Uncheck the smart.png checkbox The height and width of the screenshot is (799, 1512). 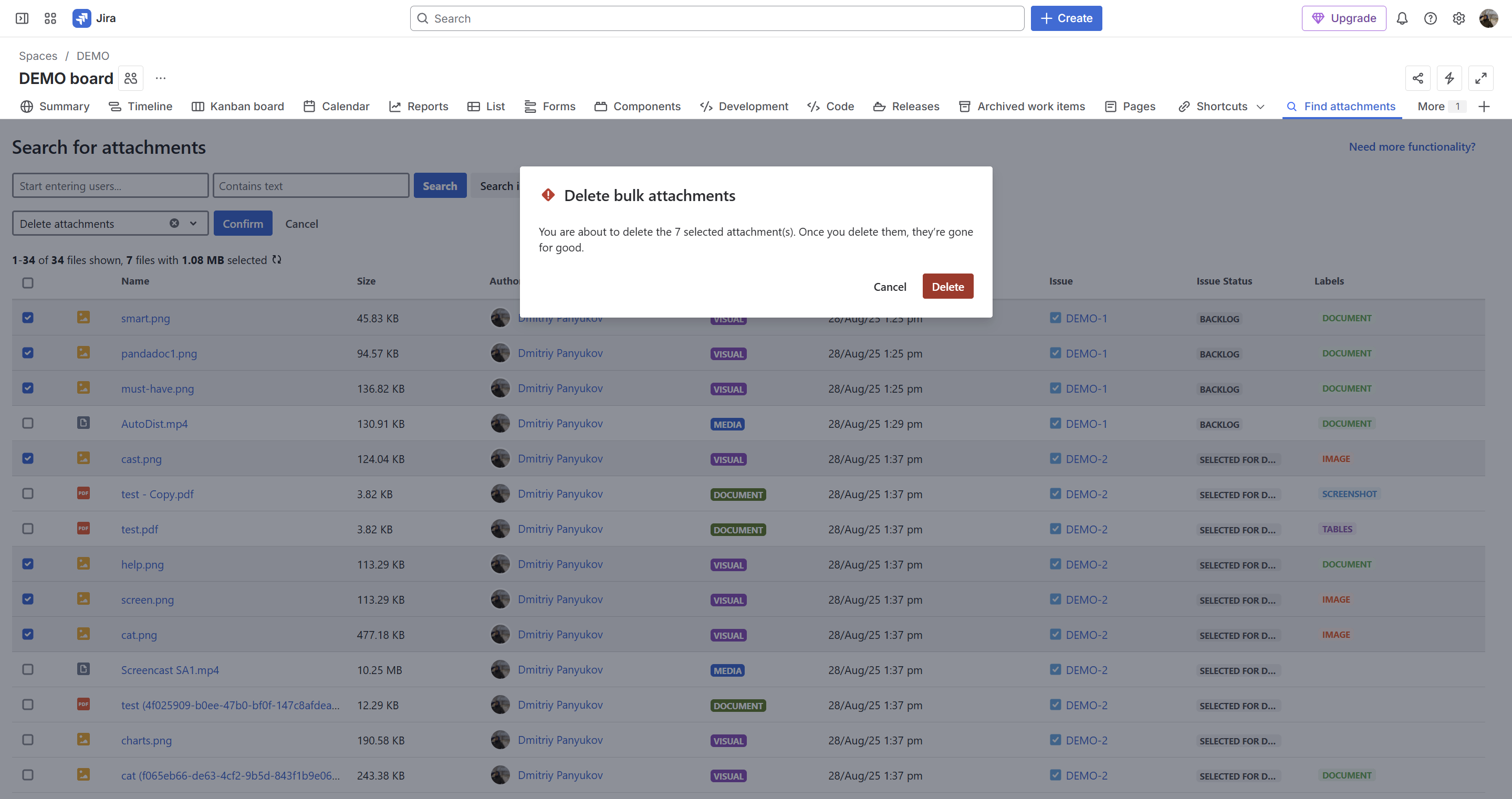click(28, 318)
